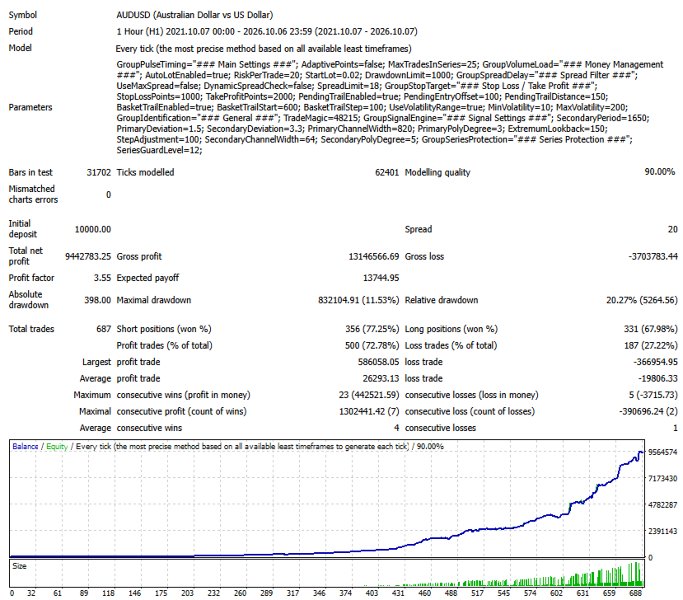
Task: Select the Mismatched charts errors value 0
Action: point(108,195)
